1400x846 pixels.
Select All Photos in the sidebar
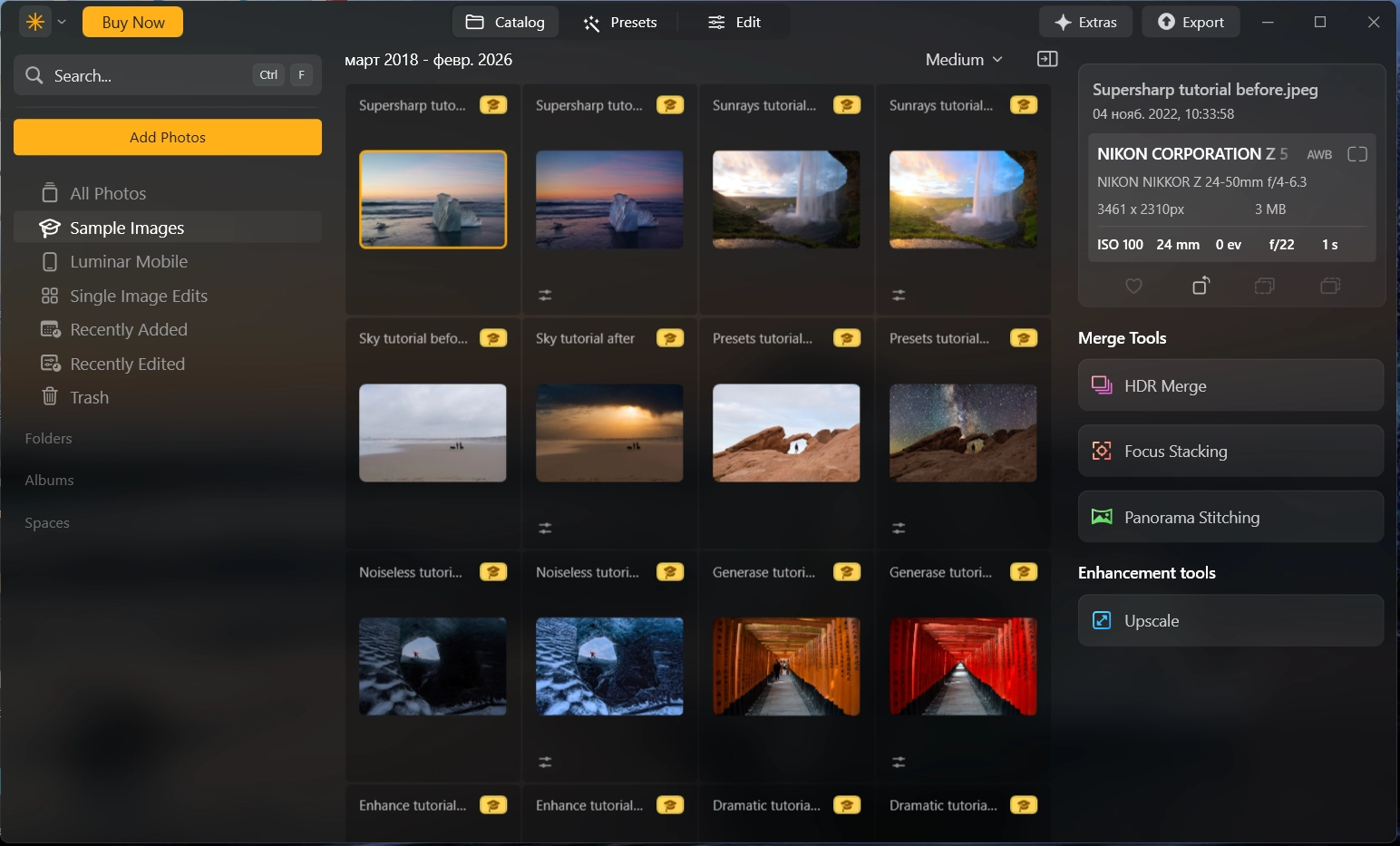(168, 193)
